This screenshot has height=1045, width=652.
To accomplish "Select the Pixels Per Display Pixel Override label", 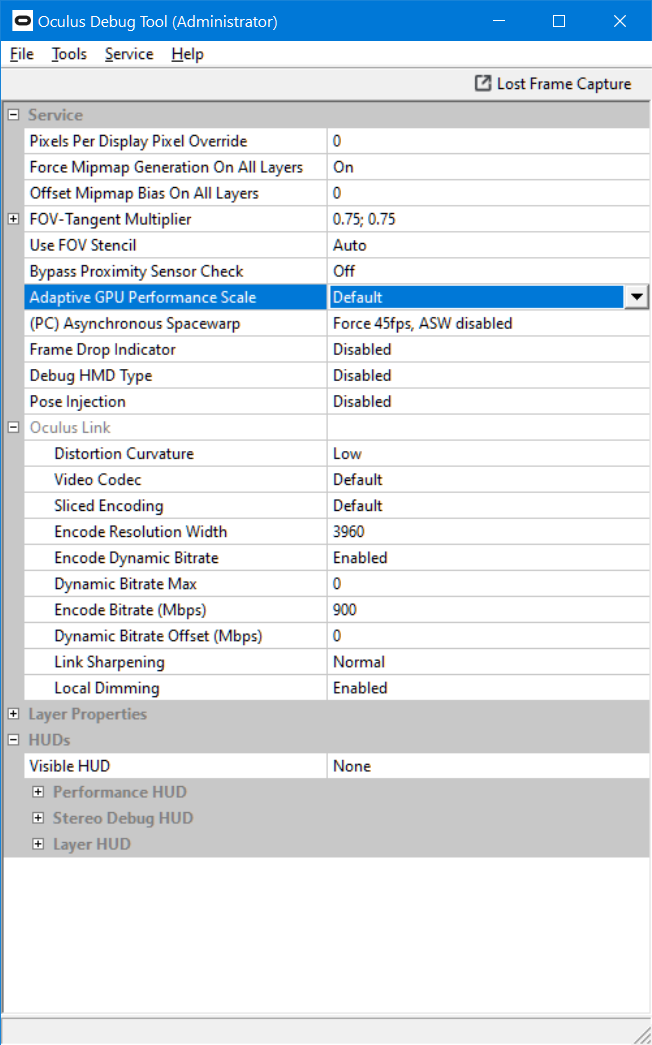I will coord(138,141).
